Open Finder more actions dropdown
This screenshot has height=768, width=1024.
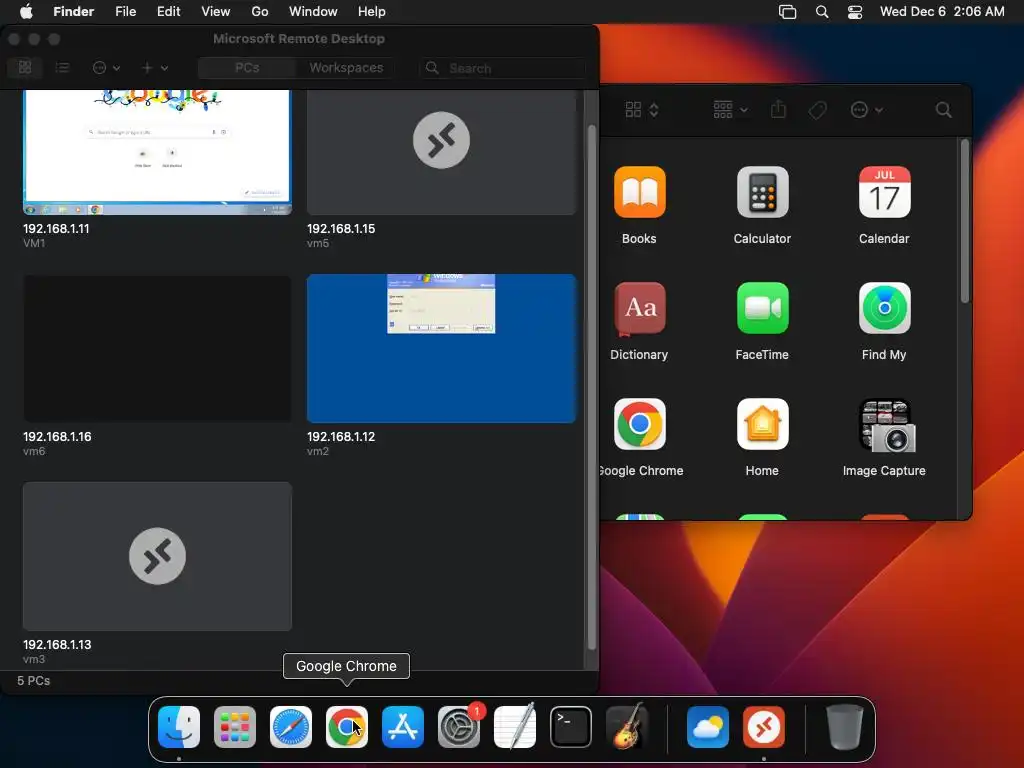click(x=867, y=110)
